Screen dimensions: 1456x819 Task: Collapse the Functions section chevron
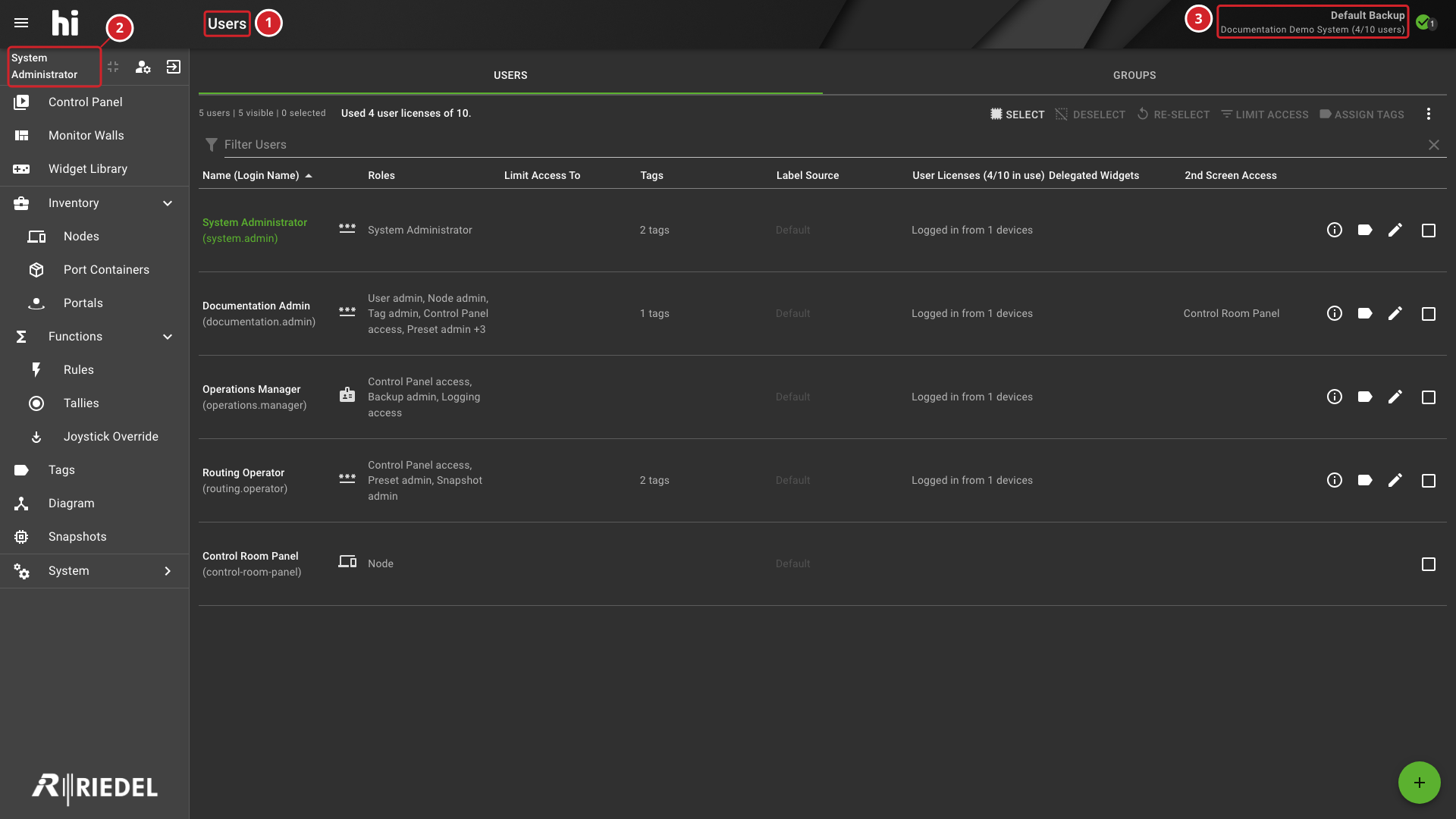(x=168, y=337)
